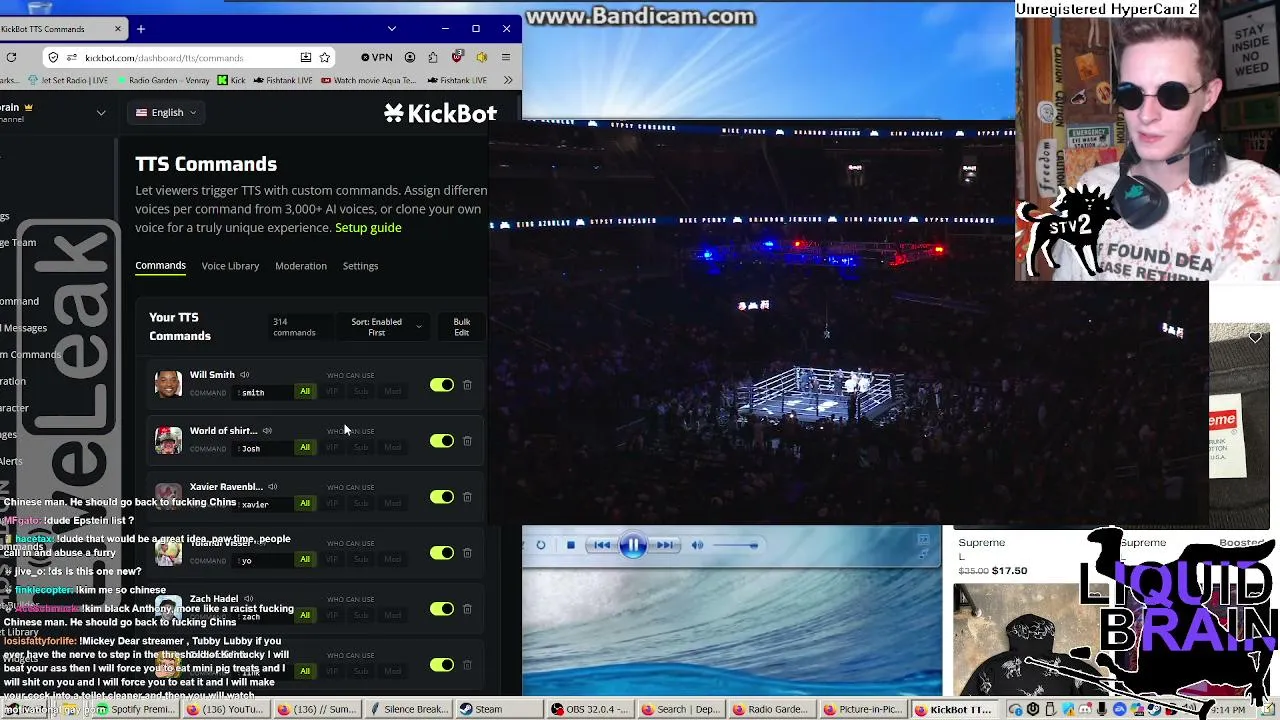
Task: Play Zach Hadel voice preview
Action: coord(248,599)
